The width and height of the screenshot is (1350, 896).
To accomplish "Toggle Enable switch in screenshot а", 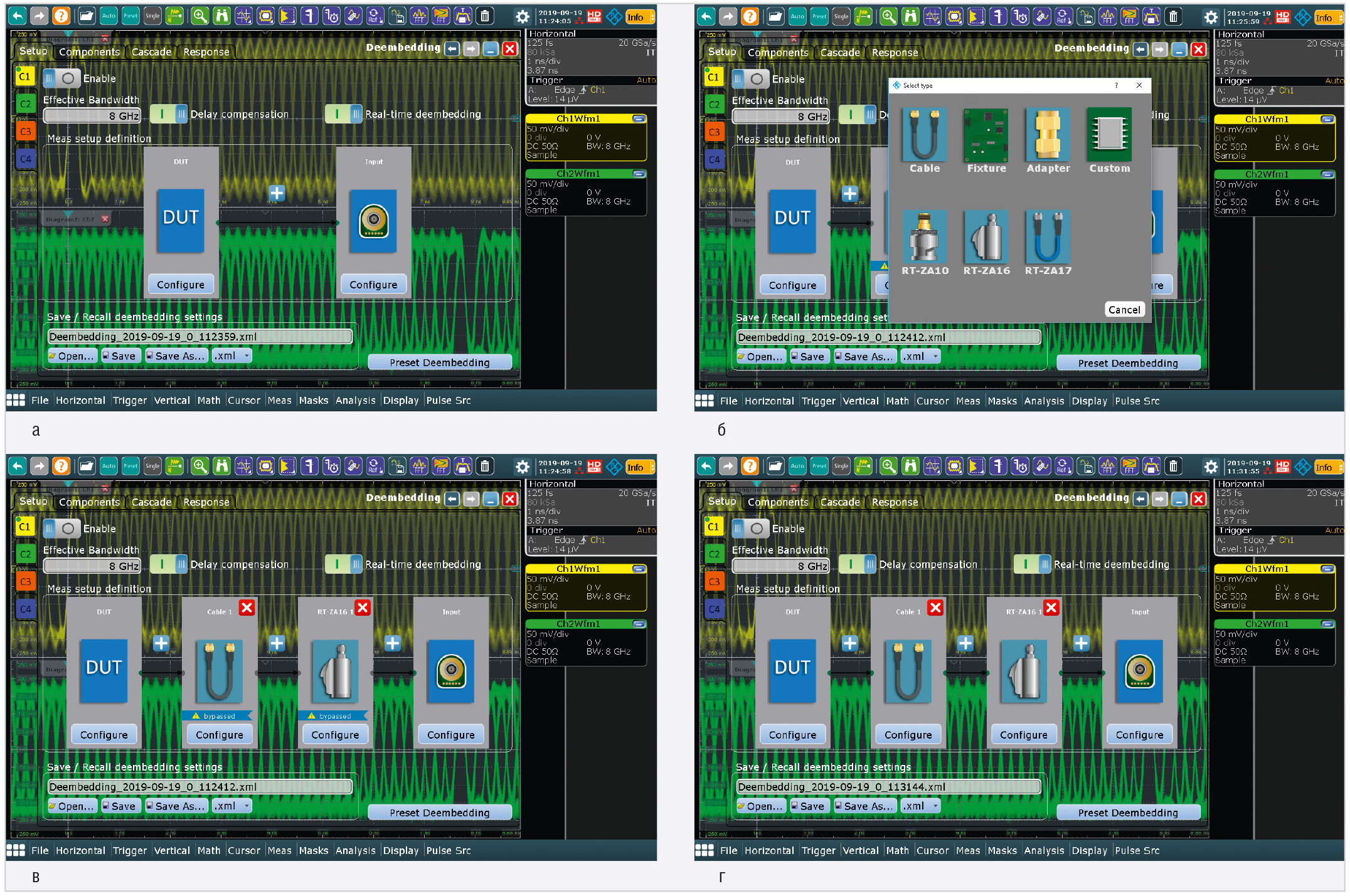I will point(61,78).
